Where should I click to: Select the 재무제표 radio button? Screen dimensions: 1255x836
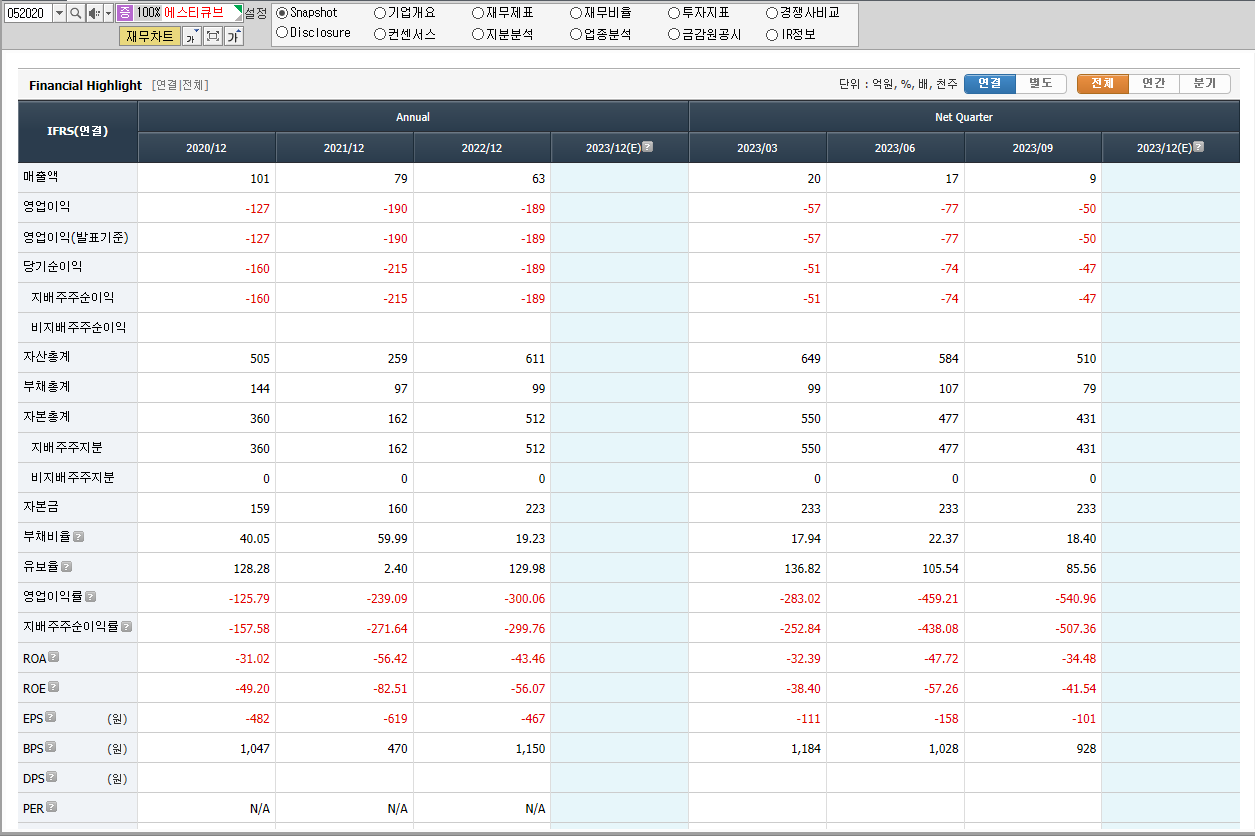point(478,13)
